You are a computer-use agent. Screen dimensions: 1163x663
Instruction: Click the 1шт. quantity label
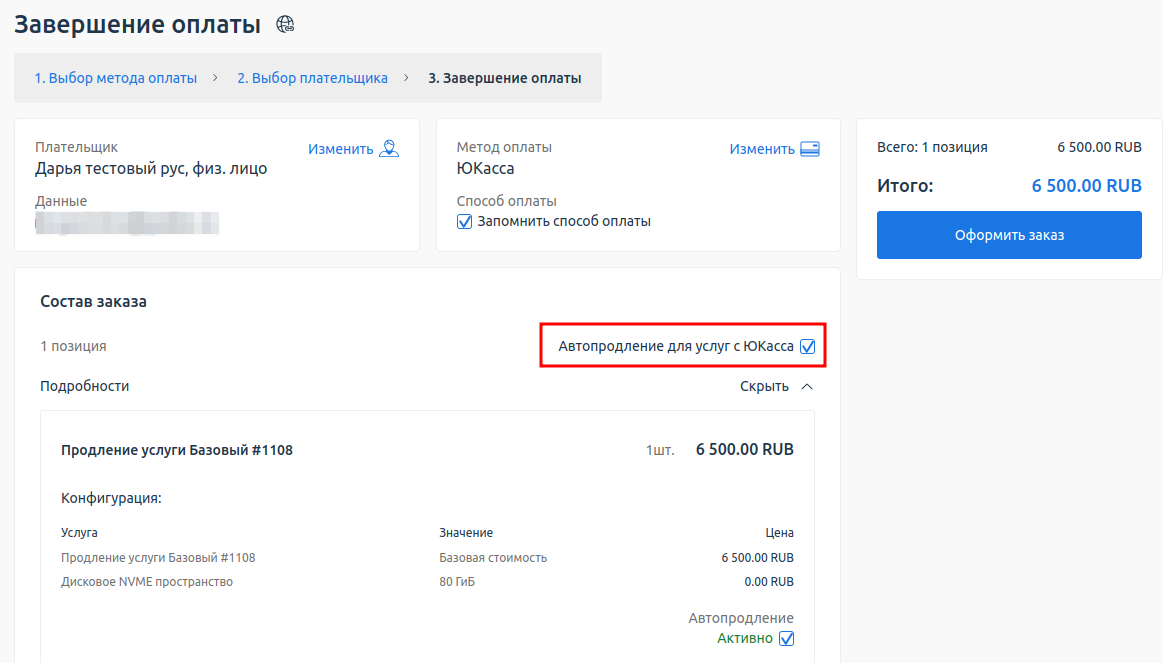click(x=660, y=450)
